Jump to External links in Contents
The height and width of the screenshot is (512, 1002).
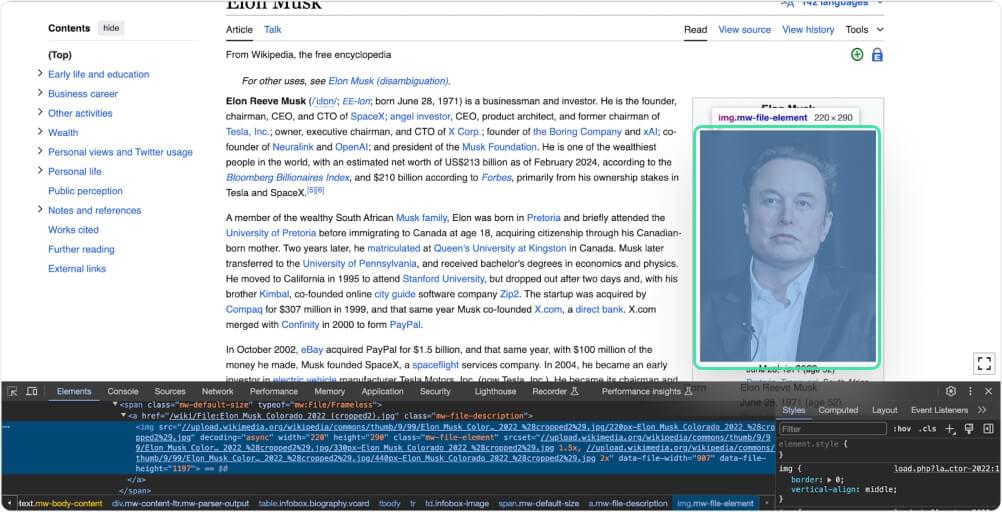tap(77, 268)
